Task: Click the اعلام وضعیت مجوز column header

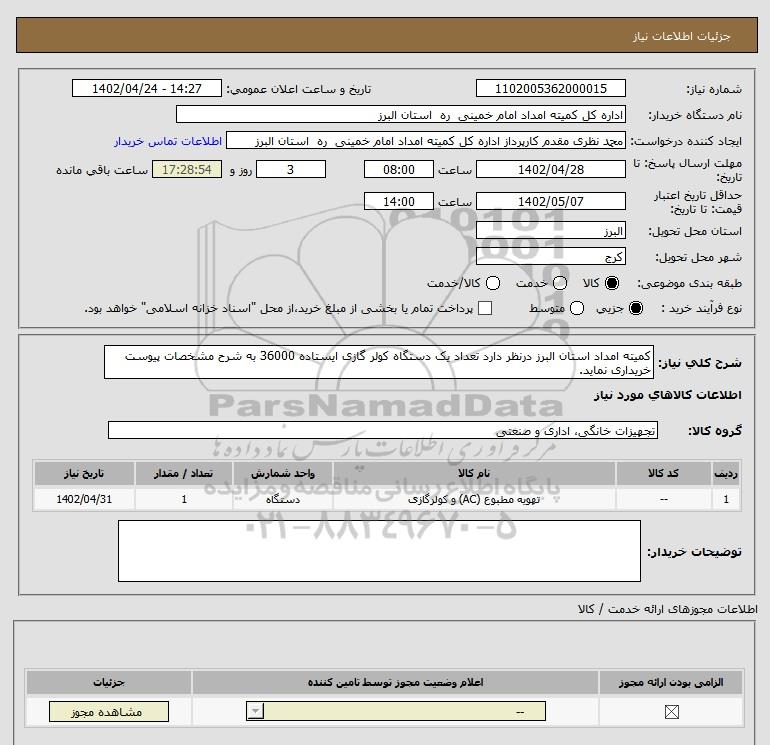Action: click(x=395, y=682)
